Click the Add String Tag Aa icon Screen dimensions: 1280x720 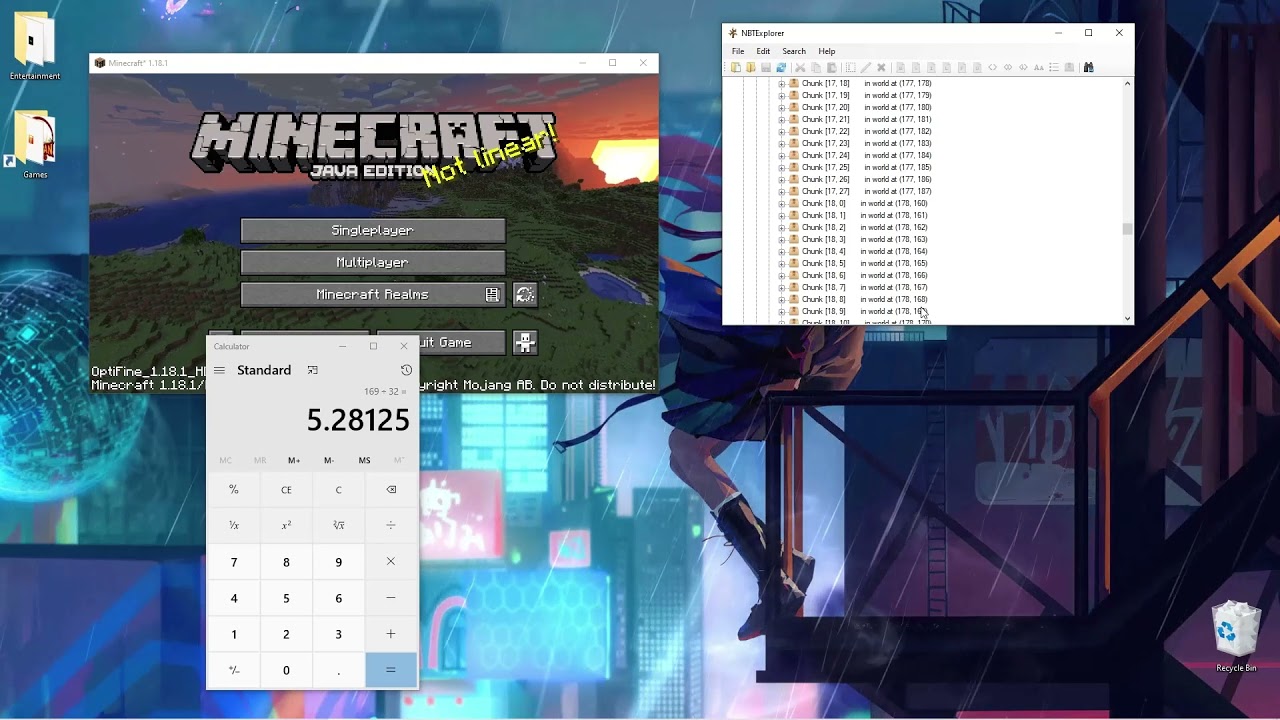1039,67
